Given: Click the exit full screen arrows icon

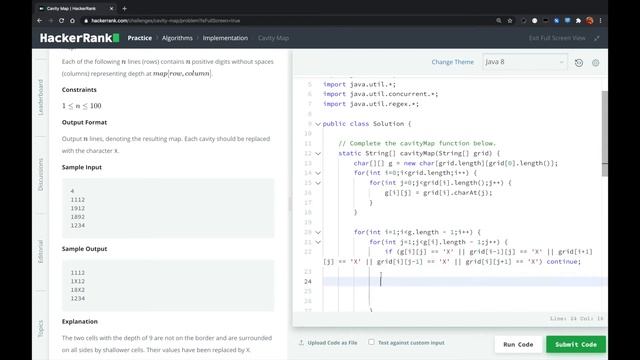Looking at the screenshot, I should (597, 38).
